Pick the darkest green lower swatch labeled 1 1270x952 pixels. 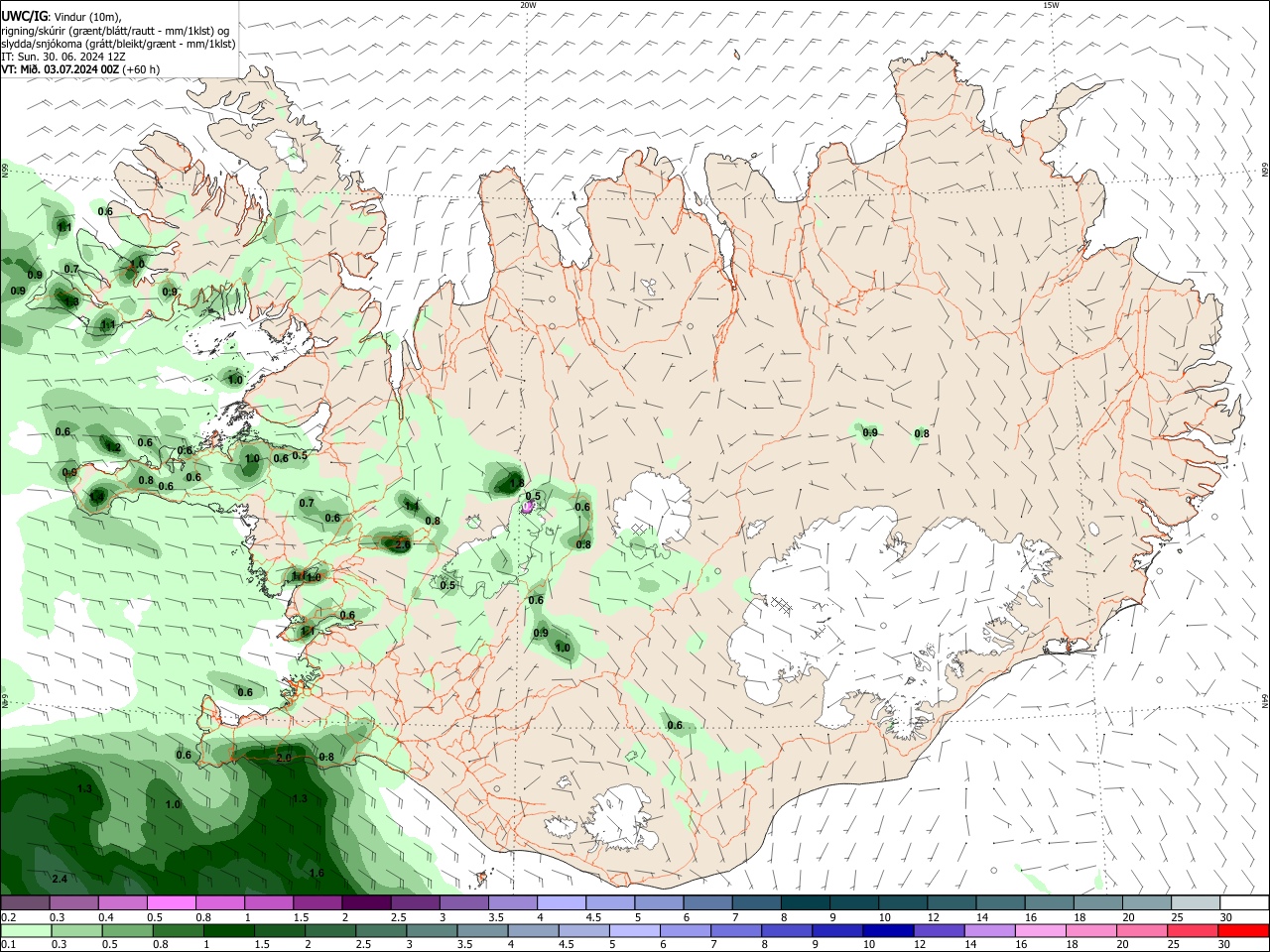(228, 930)
